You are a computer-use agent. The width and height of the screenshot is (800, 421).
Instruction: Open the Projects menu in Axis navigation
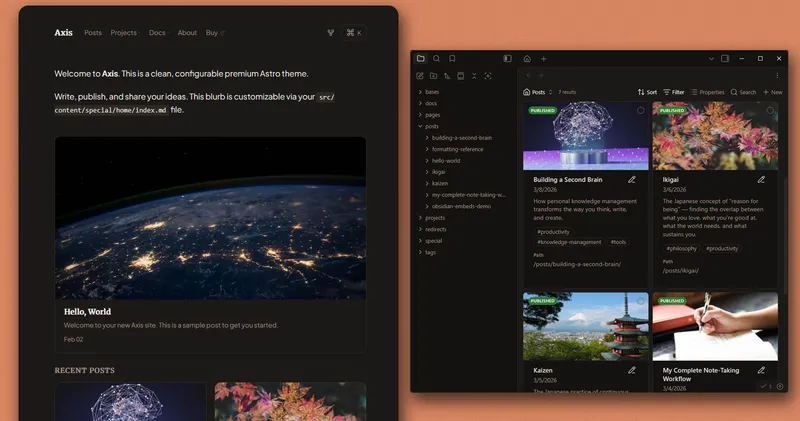125,33
